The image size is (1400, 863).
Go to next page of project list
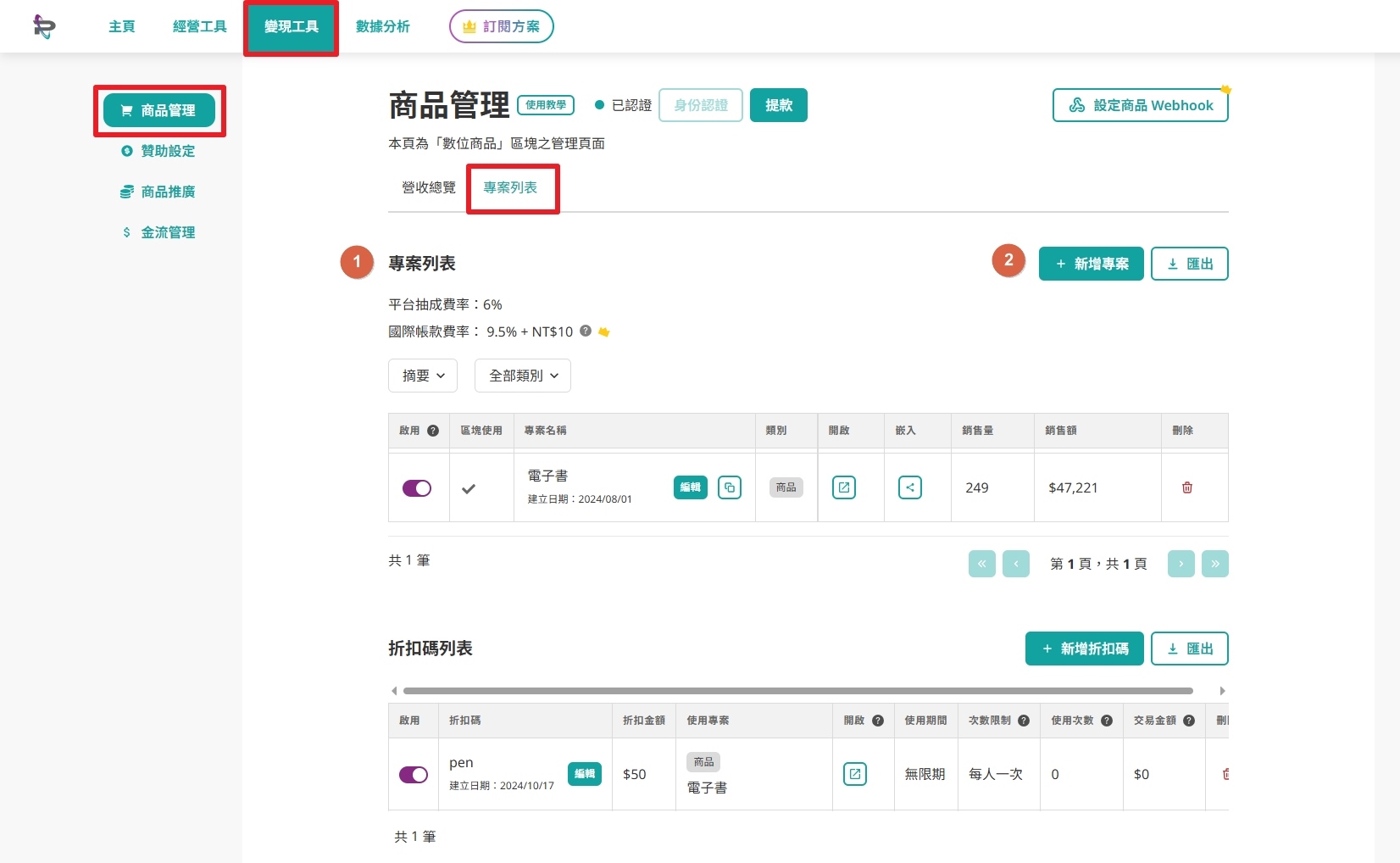point(1181,564)
